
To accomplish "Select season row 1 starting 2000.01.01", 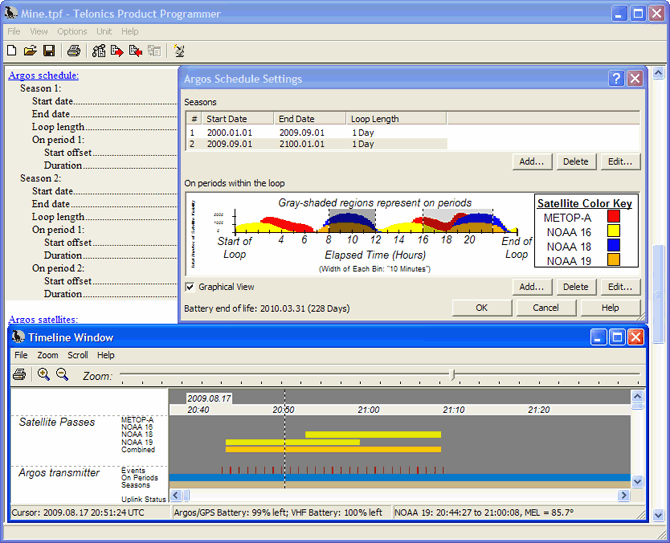I will pyautogui.click(x=316, y=132).
